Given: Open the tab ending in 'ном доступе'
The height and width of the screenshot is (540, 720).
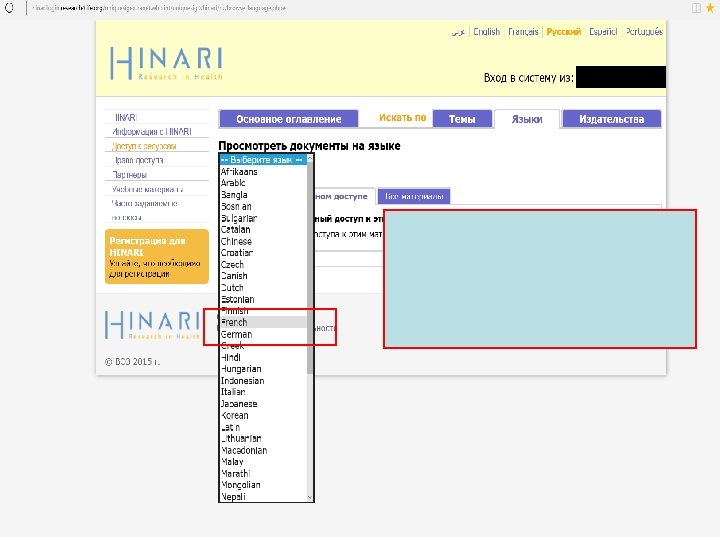Looking at the screenshot, I should [x=344, y=196].
